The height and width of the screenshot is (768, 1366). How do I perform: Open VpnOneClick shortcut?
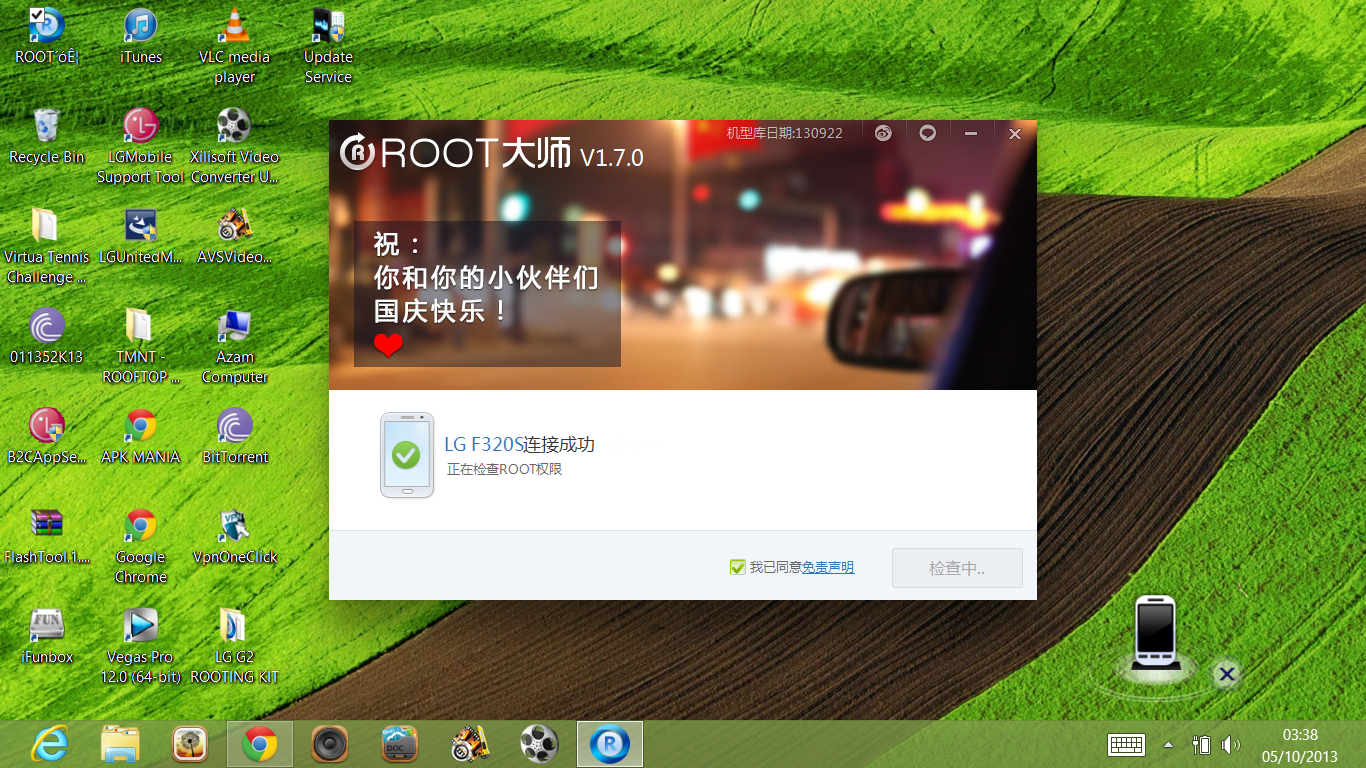234,536
